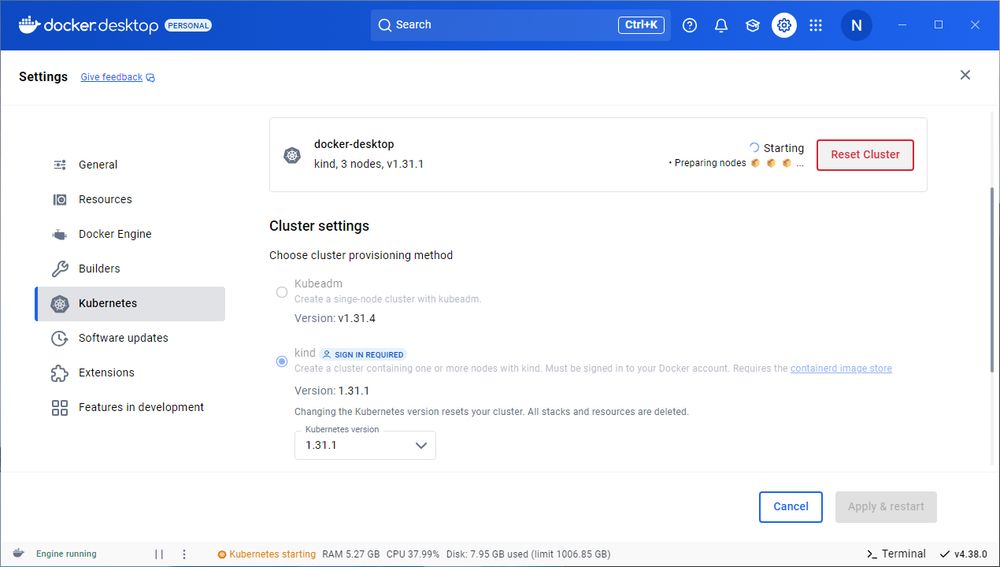
Task: Click the v4.38.0 version indicator
Action: pos(964,554)
